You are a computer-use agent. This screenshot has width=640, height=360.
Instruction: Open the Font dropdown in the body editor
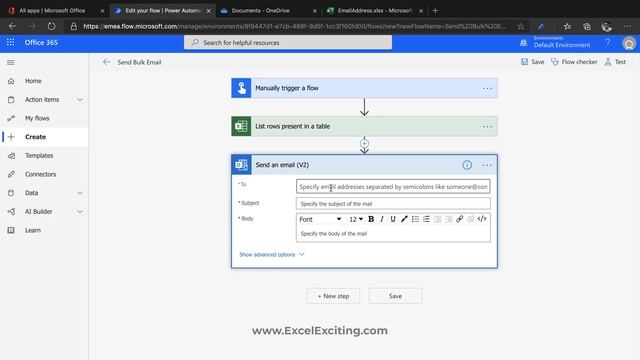pos(320,219)
